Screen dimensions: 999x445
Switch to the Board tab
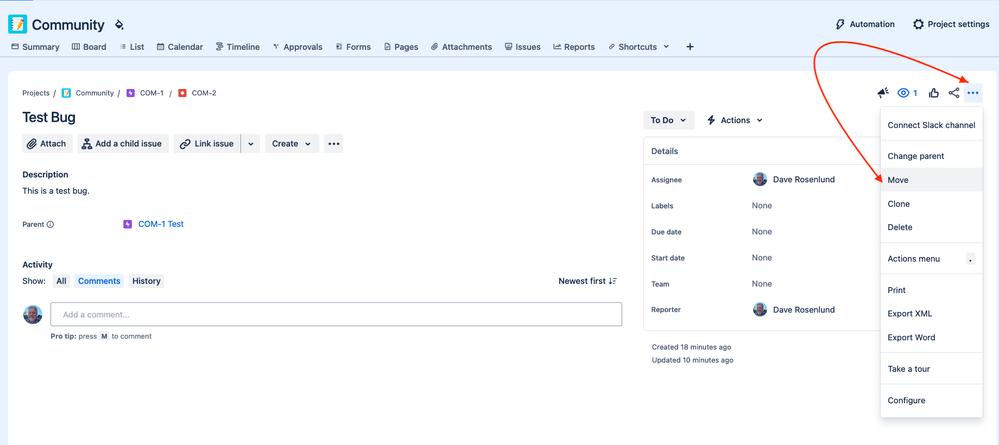[89, 47]
